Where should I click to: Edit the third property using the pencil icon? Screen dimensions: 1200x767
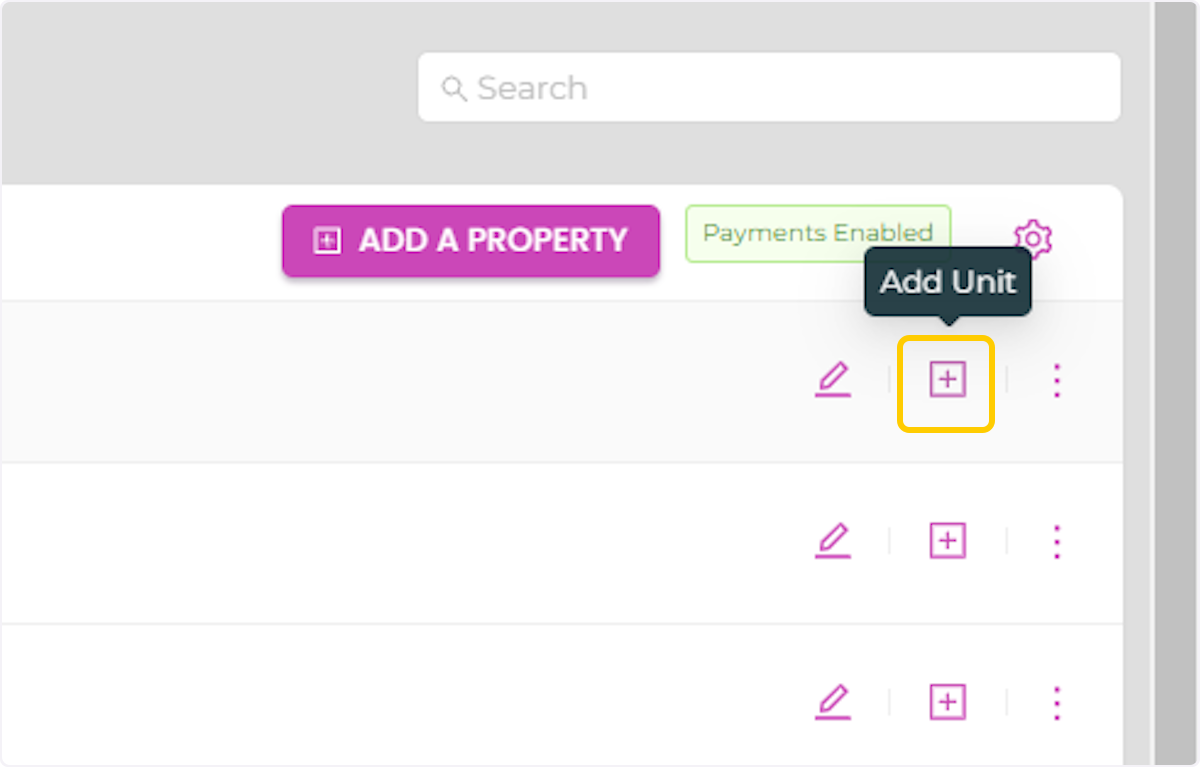(x=832, y=703)
